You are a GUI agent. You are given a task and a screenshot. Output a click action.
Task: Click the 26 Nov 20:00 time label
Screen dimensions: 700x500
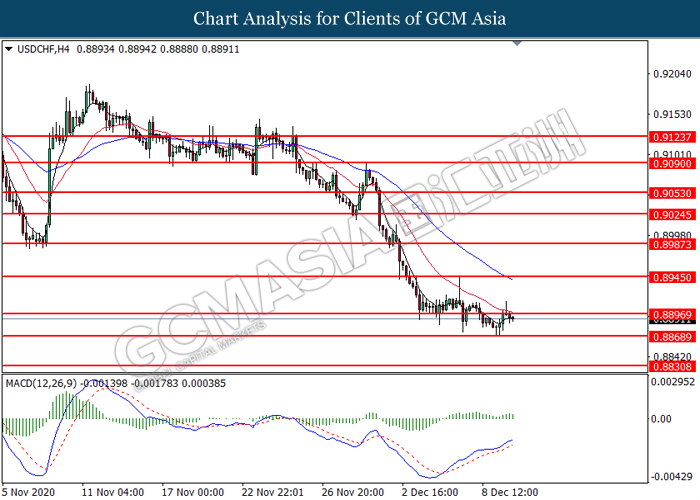[x=353, y=492]
